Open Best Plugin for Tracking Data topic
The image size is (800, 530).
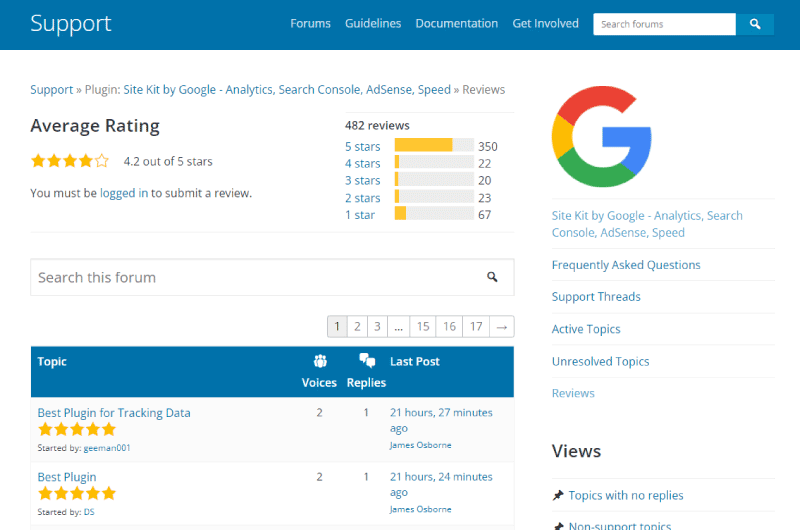[114, 413]
